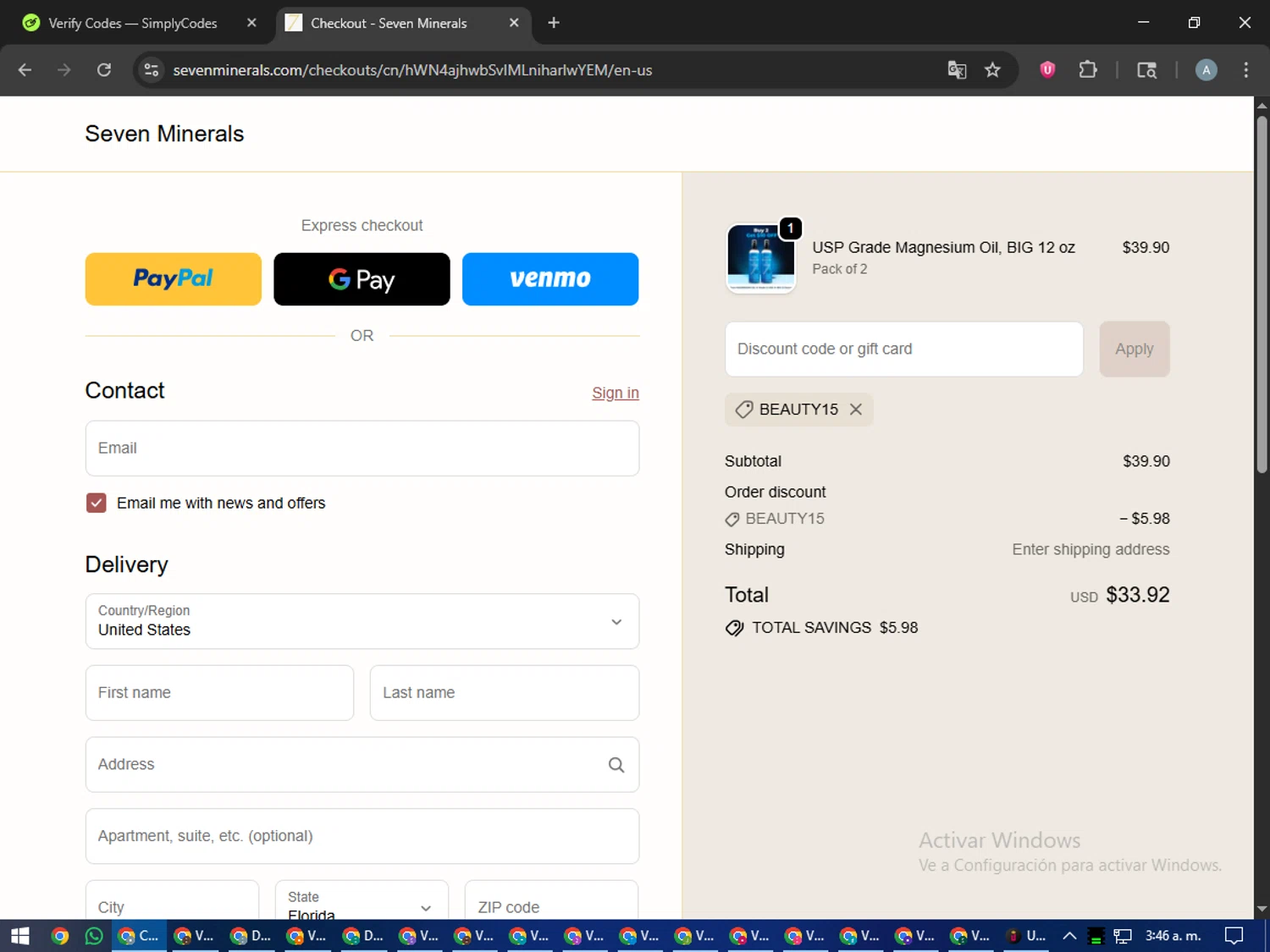Close the Checkout - Seven Minerals tab
Viewport: 1270px width, 952px height.
(x=514, y=23)
